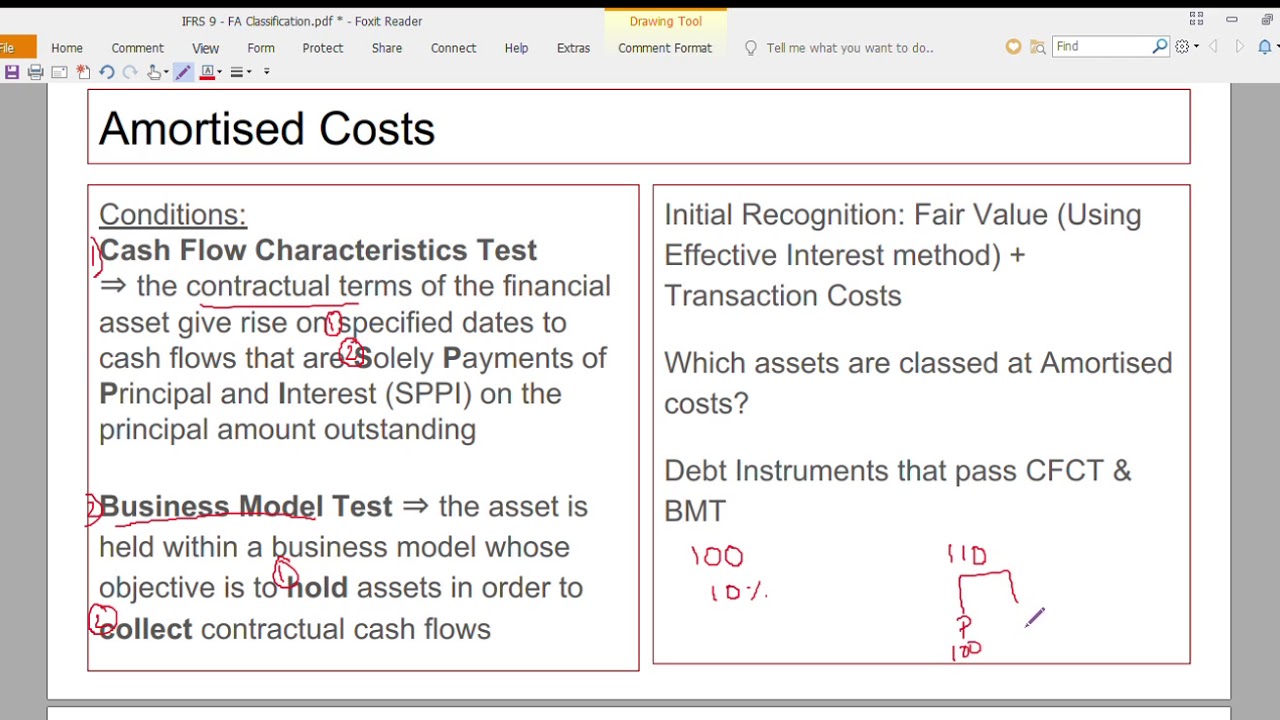Click the greyed Redo arrow
Viewport: 1280px width, 720px height.
click(x=130, y=72)
